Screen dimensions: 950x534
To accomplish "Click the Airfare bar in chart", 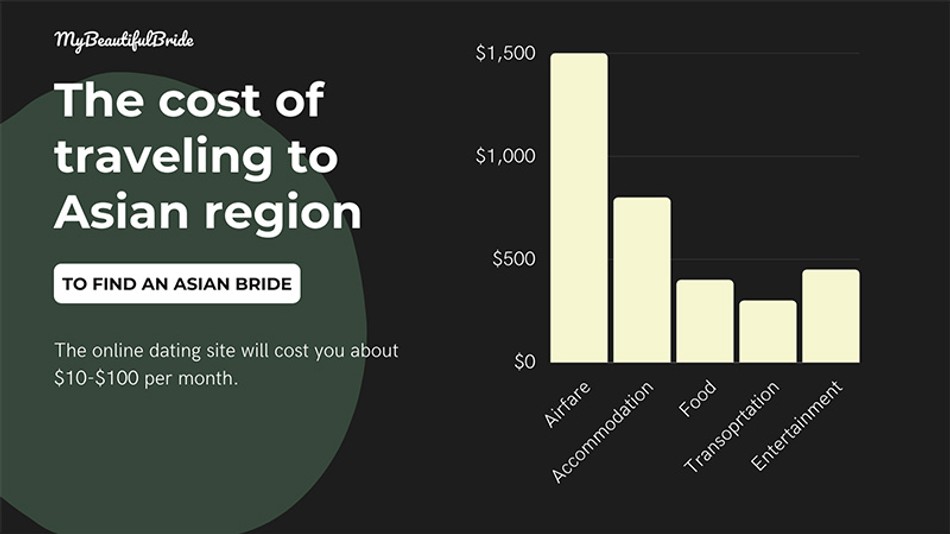I will click(x=579, y=208).
